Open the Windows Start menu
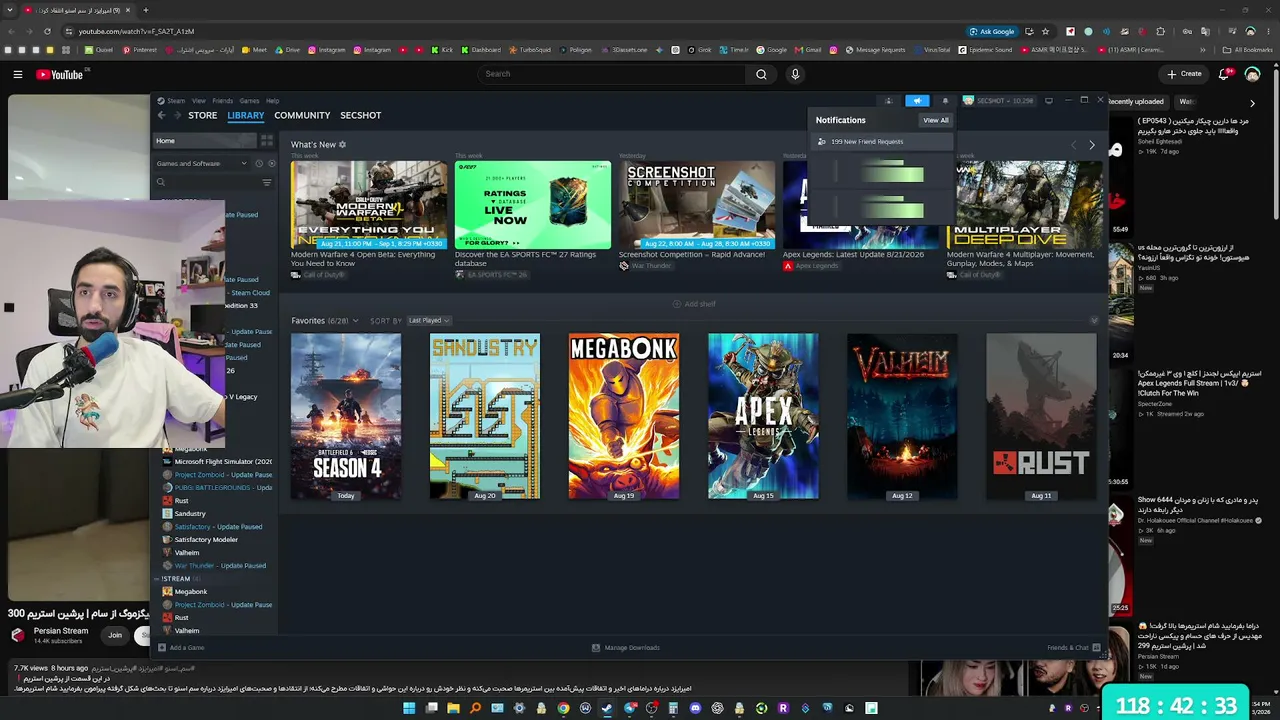 [409, 708]
